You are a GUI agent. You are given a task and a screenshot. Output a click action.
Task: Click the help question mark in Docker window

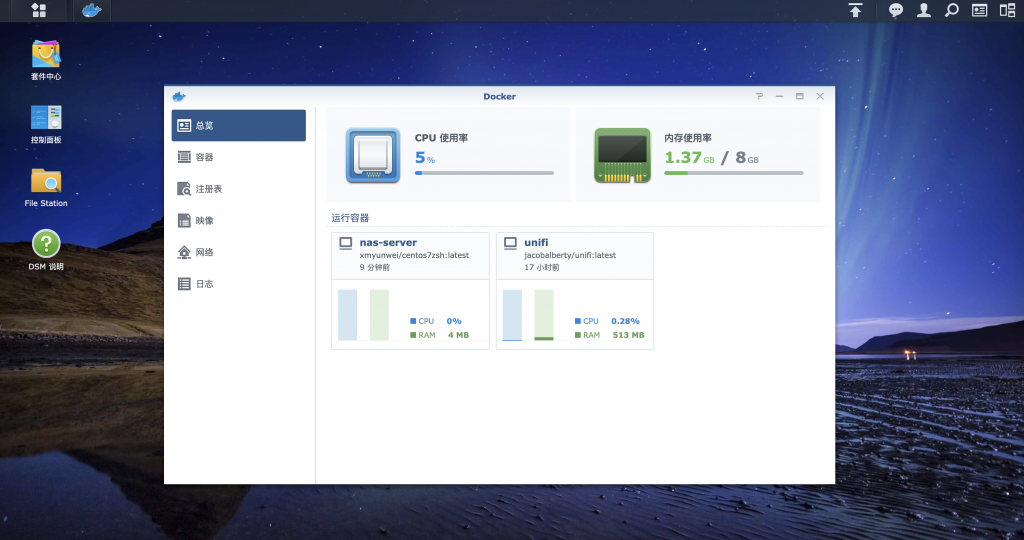tap(759, 96)
